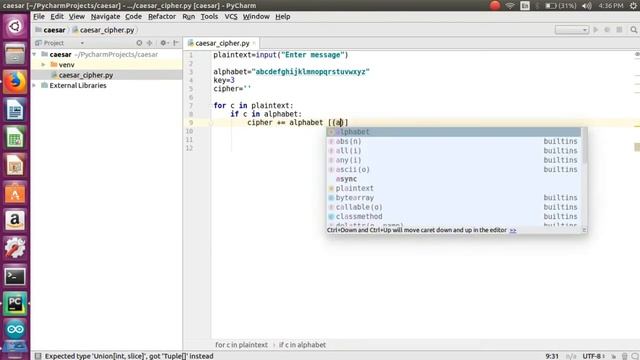Expand External Libraries node
This screenshot has width=640, height=360.
click(35, 85)
